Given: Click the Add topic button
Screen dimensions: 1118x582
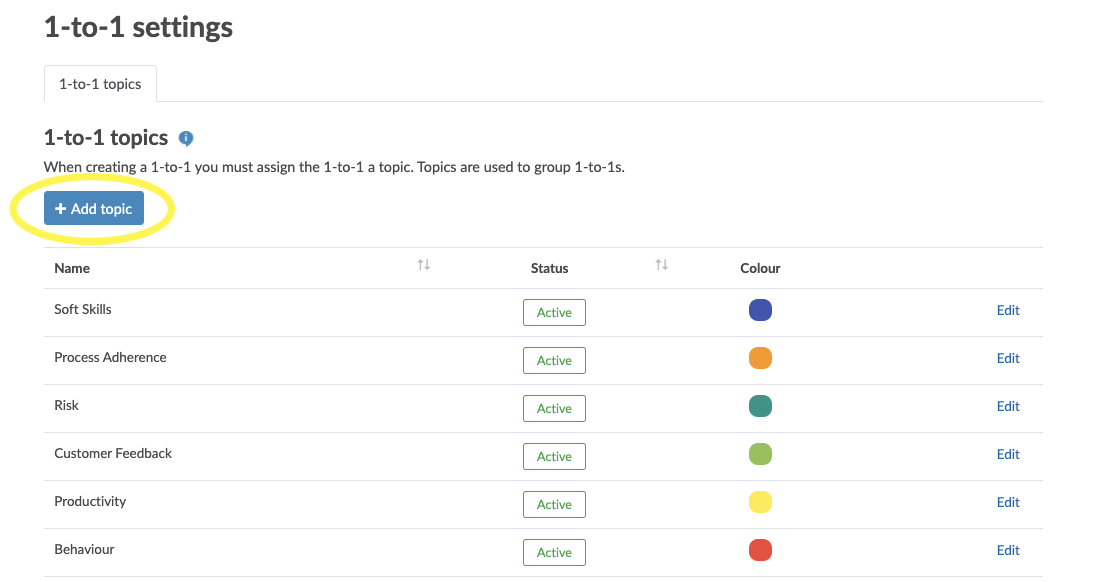Looking at the screenshot, I should (x=94, y=208).
